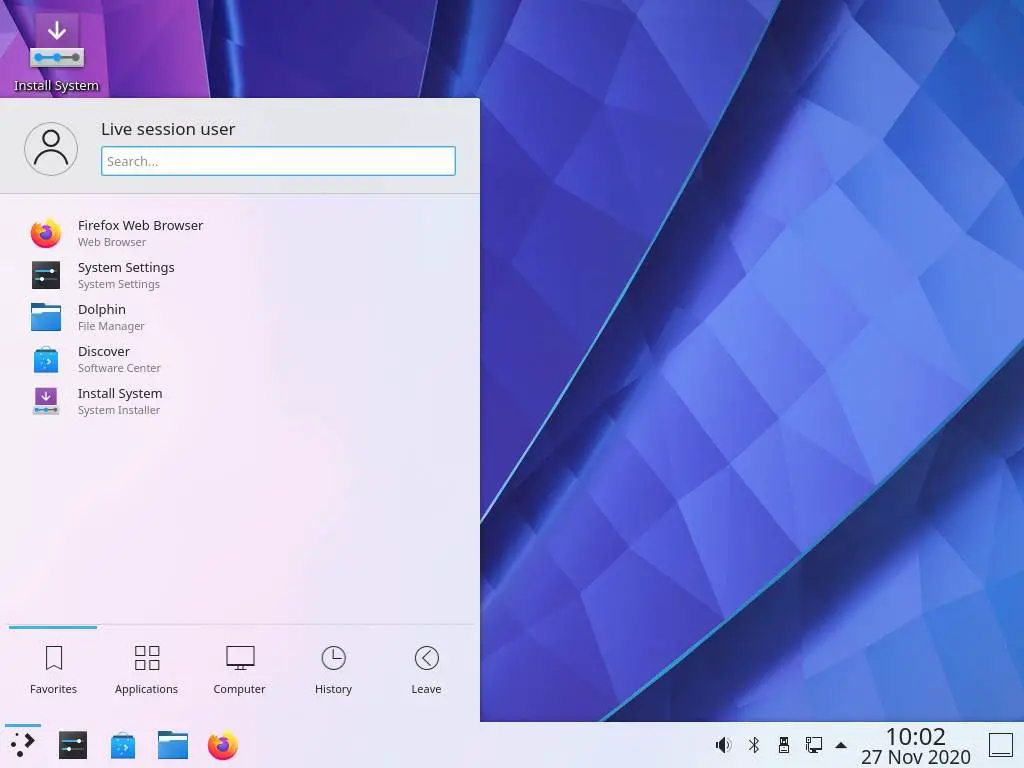Open the audio volume tray icon
The height and width of the screenshot is (768, 1024).
pos(723,745)
